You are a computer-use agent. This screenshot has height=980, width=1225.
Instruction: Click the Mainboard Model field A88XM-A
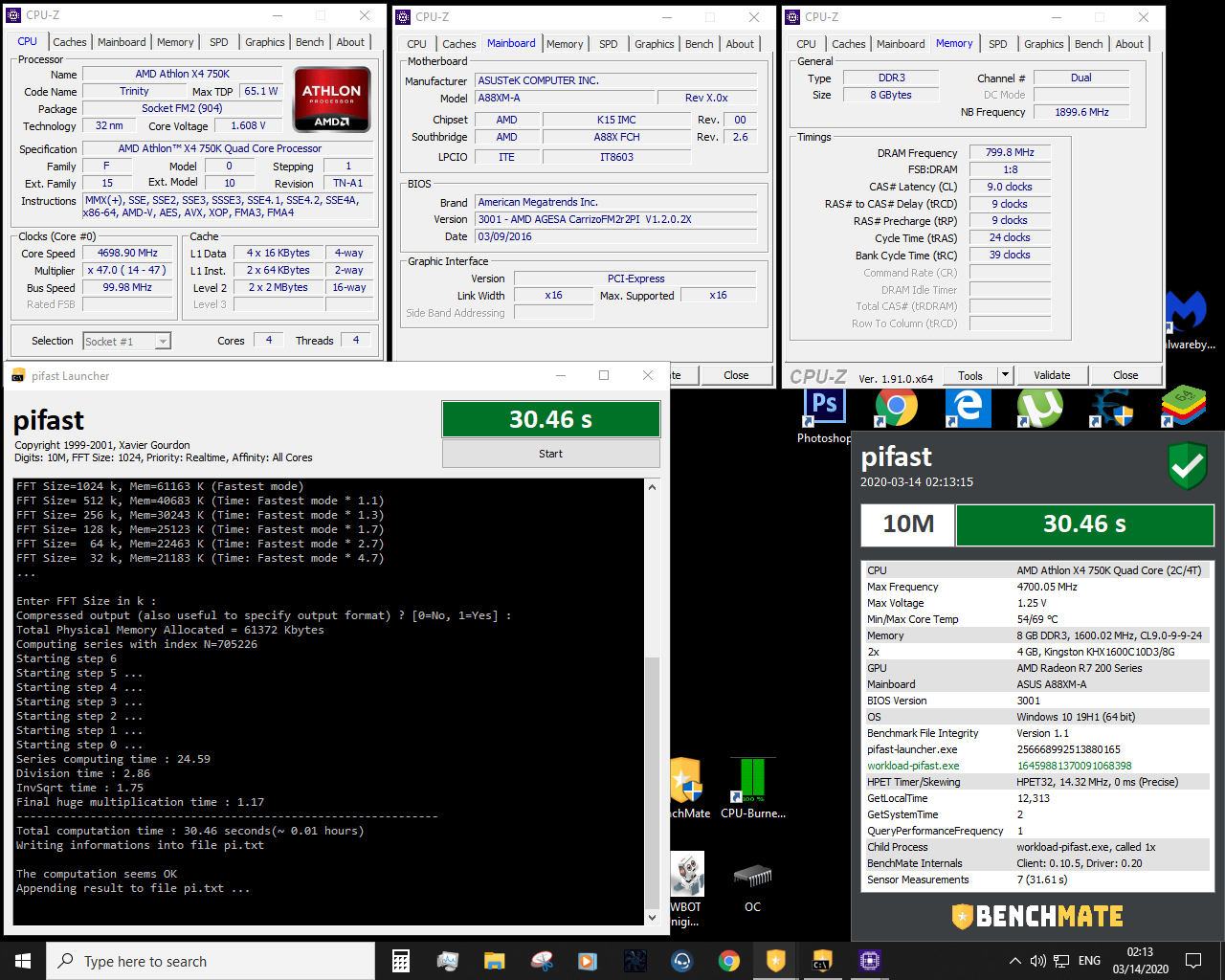click(x=564, y=98)
